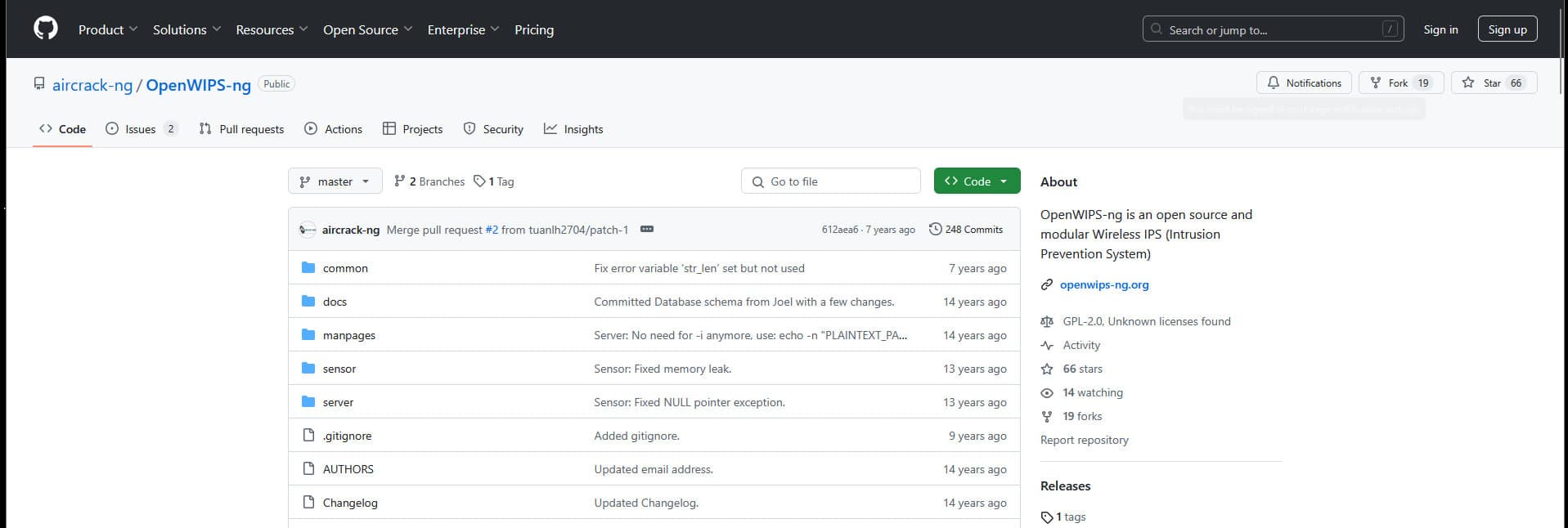Open the Enterprise dropdown
Image resolution: width=1568 pixels, height=528 pixels.
tap(463, 29)
